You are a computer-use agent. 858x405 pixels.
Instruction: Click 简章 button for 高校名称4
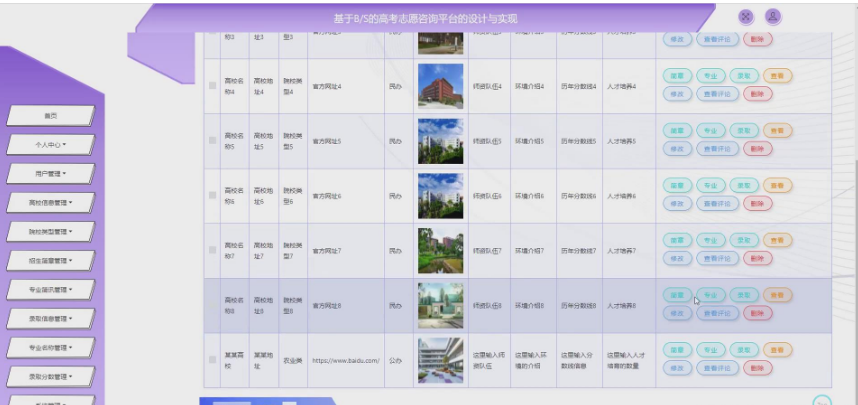[x=677, y=76]
